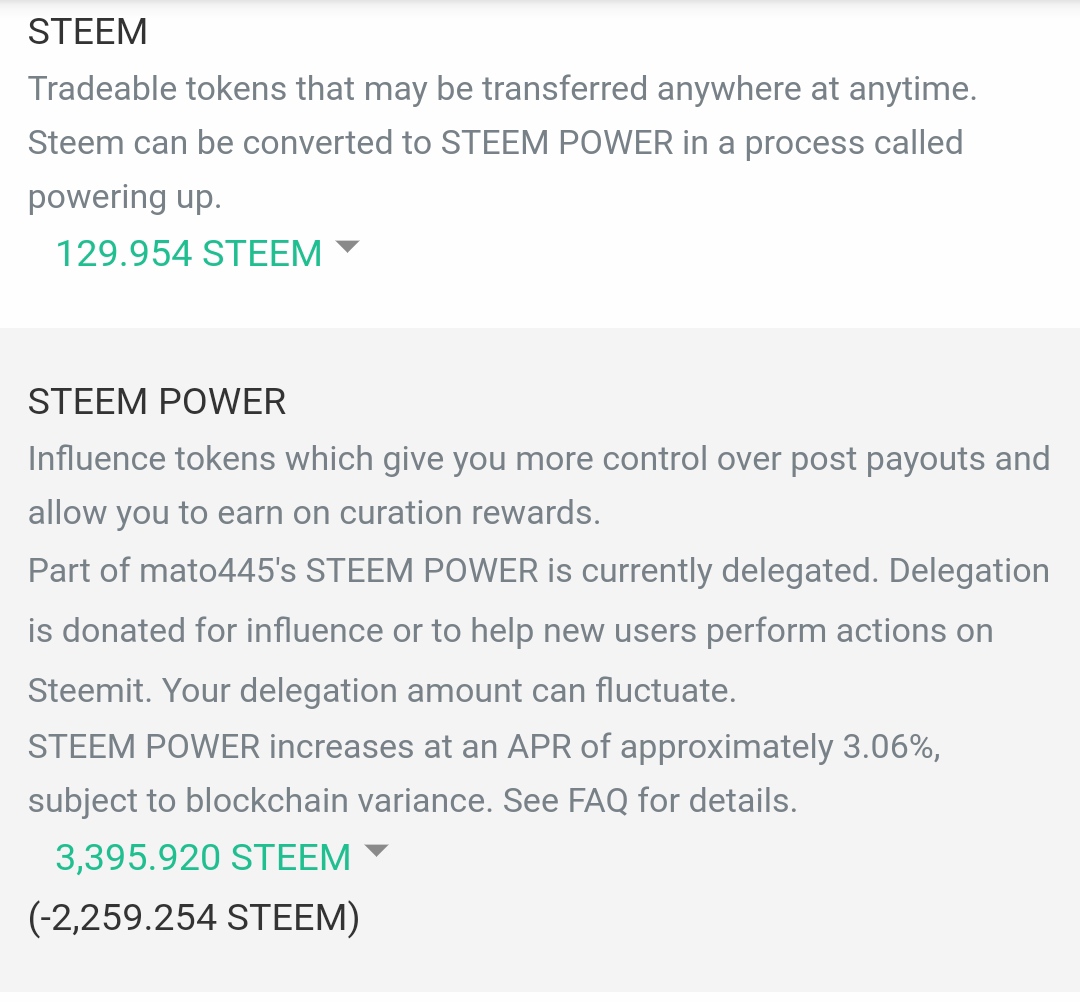1080x1002 pixels.
Task: Click the 'Steem can be converted' sentence
Action: [x=495, y=143]
